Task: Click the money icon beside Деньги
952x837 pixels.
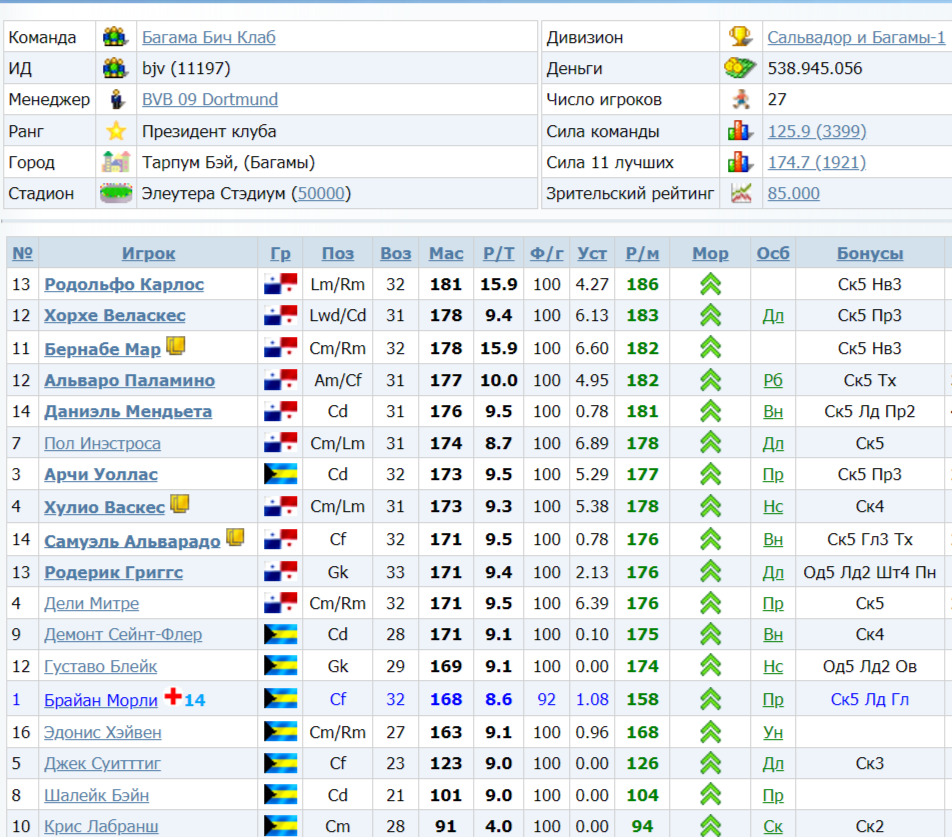Action: [740, 69]
